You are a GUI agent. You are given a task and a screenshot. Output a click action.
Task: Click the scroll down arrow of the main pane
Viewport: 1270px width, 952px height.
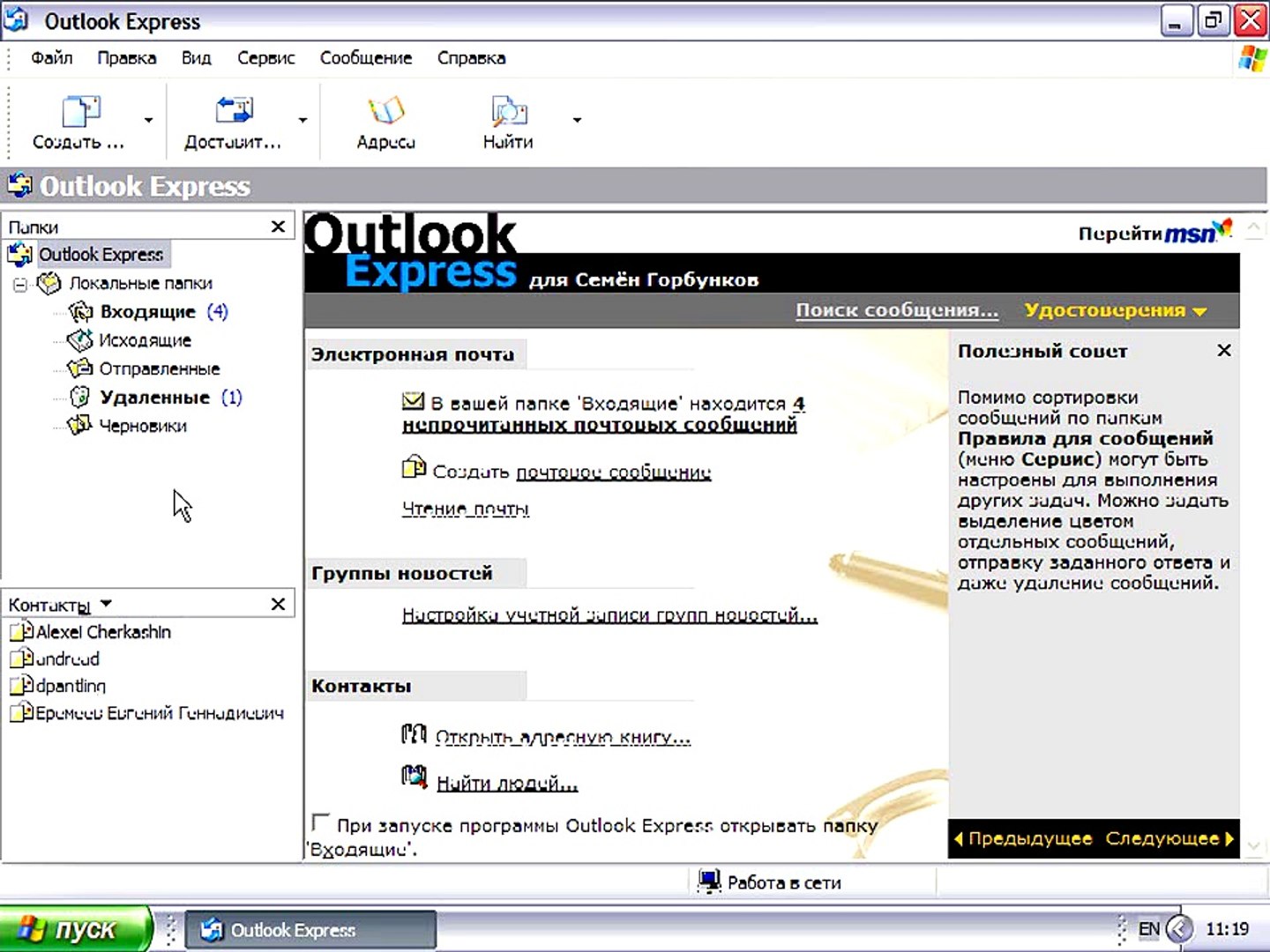[1254, 847]
